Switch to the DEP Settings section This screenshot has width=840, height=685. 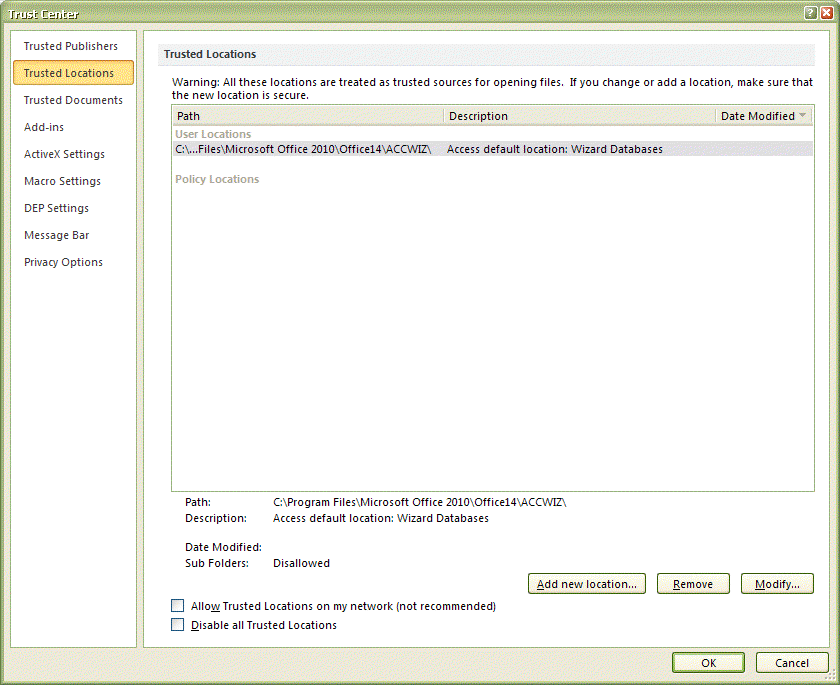click(x=56, y=208)
